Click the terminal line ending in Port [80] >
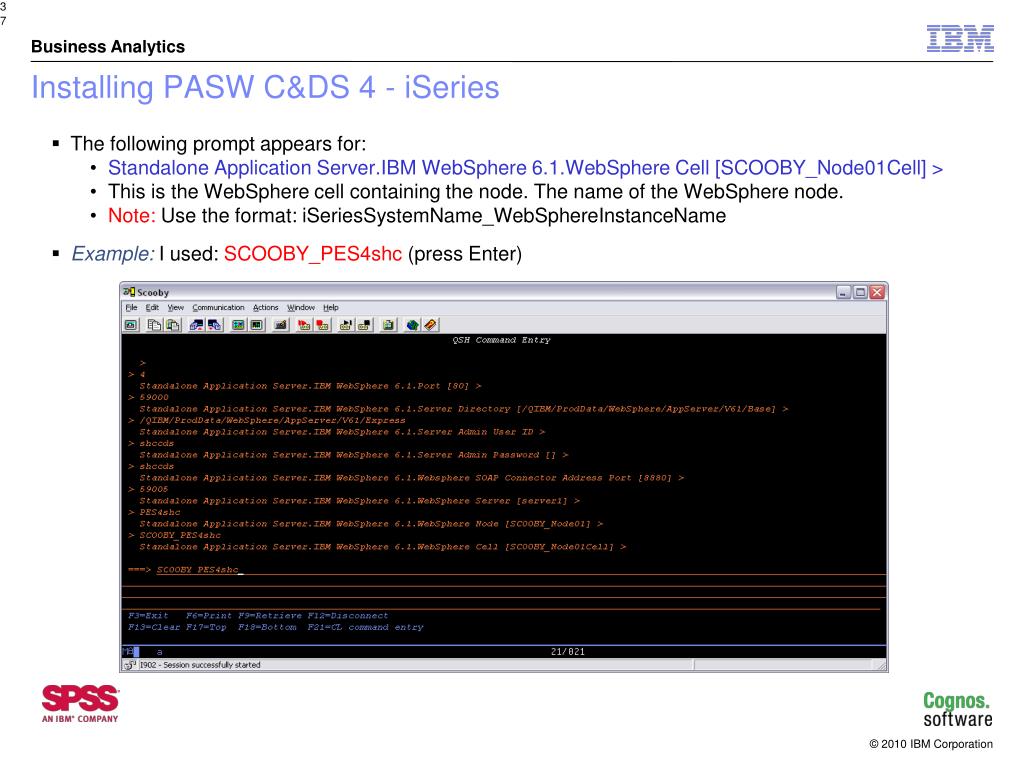Viewport: 1024px width, 768px height. tap(310, 386)
